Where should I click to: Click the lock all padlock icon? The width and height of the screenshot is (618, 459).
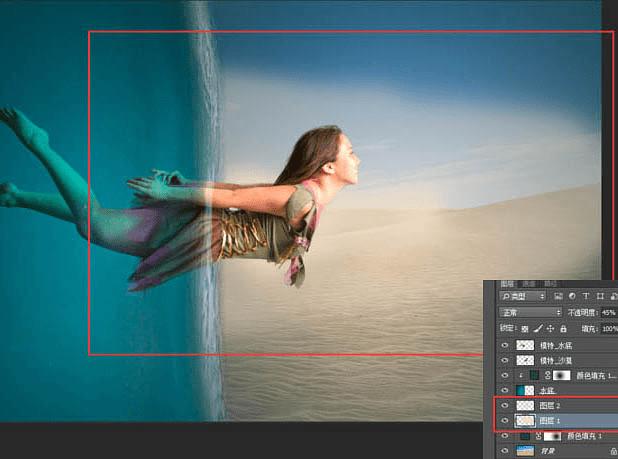[562, 328]
